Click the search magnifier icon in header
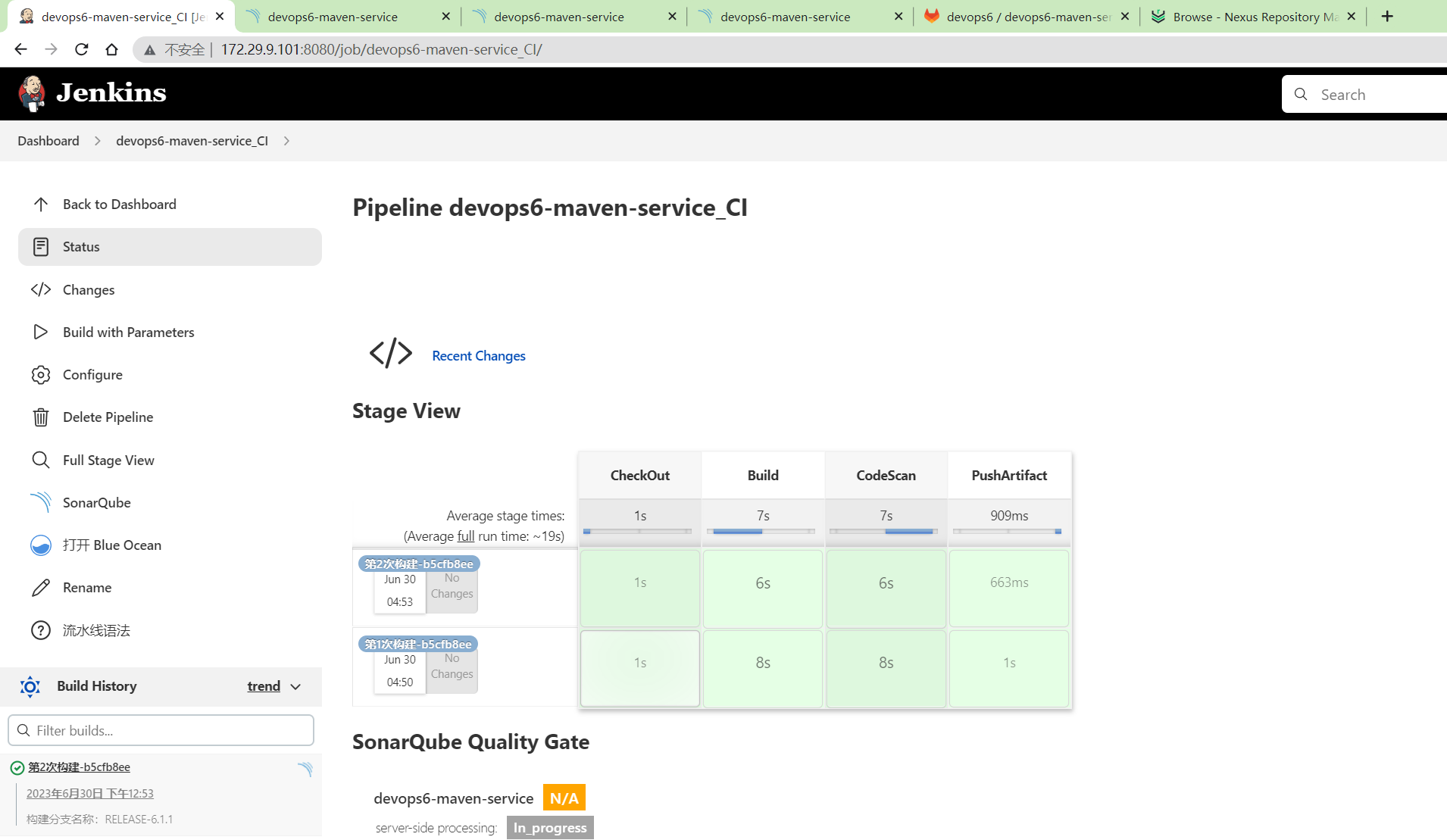This screenshot has height=840, width=1447. (1301, 95)
